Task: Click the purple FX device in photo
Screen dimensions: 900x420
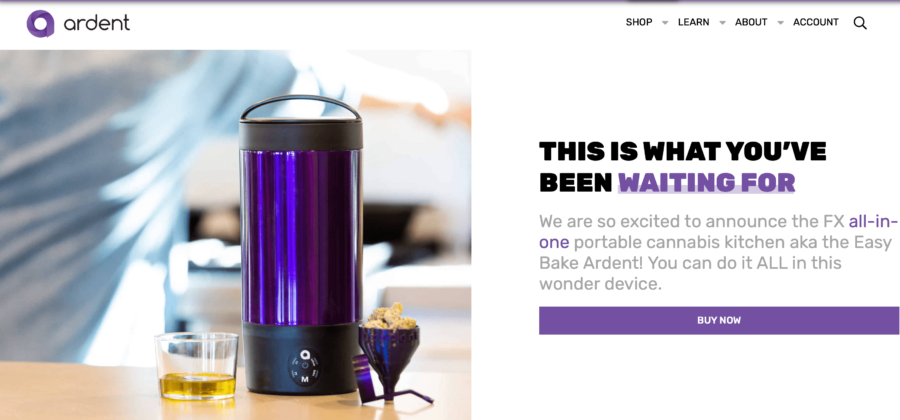Action: [301, 245]
